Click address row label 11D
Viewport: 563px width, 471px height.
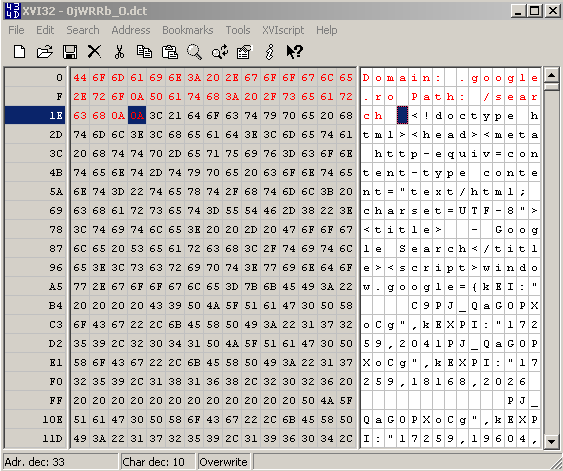click(52, 439)
